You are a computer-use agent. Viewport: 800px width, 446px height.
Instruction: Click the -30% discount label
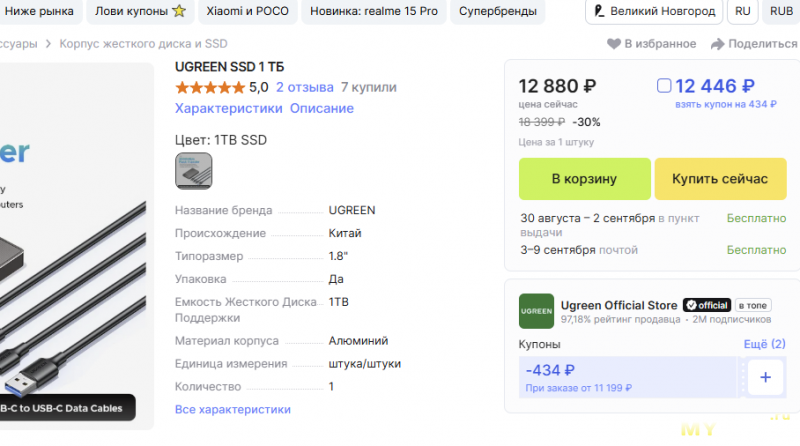pos(586,122)
